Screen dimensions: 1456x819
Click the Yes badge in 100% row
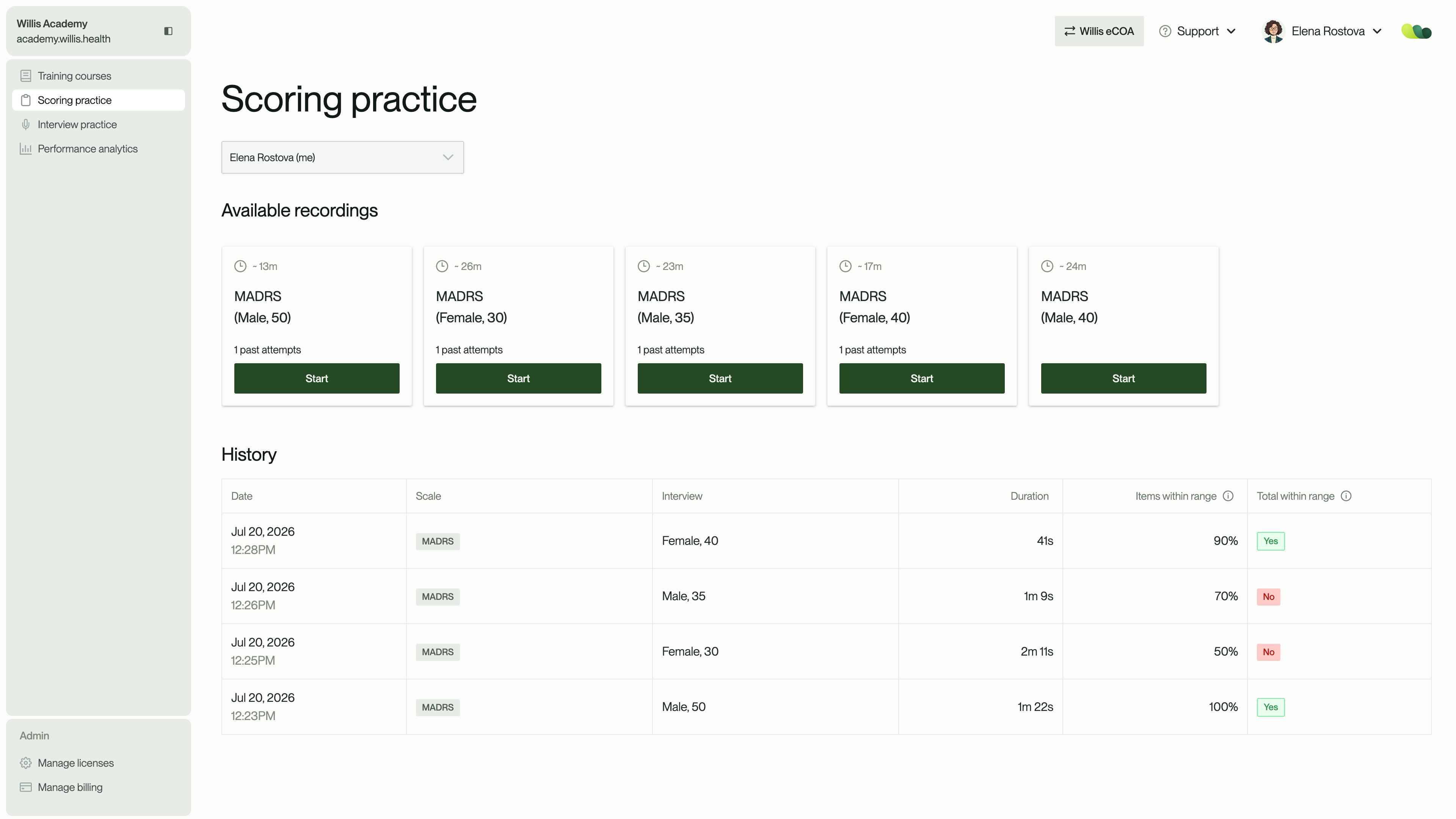point(1271,707)
